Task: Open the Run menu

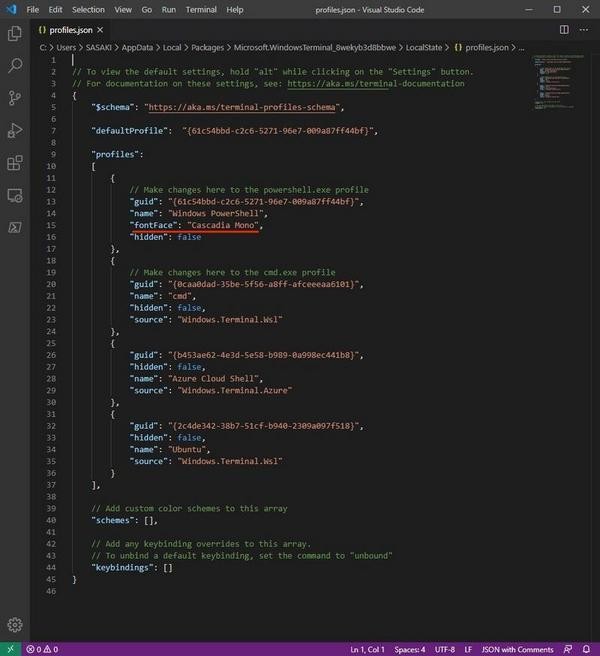Action: (x=169, y=10)
